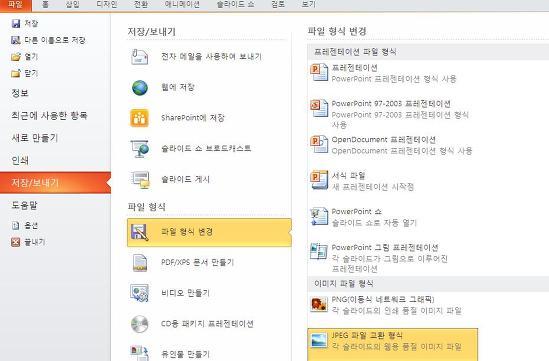Select 슬라이드 쇼 브로드캐스트 option
The height and width of the screenshot is (361, 549).
click(x=209, y=149)
